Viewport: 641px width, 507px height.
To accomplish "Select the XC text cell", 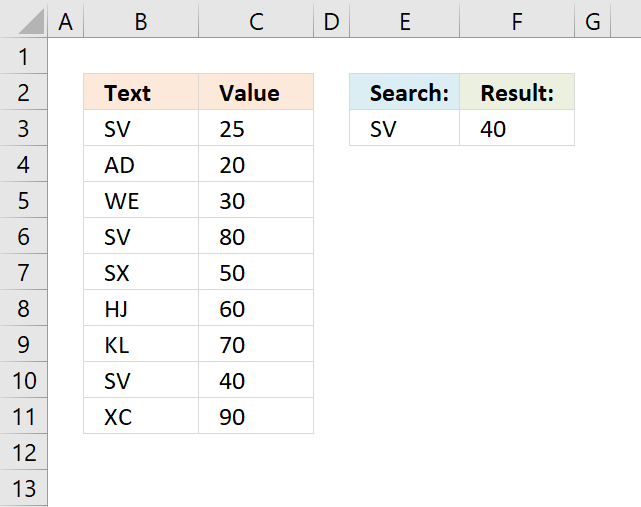I will [141, 416].
